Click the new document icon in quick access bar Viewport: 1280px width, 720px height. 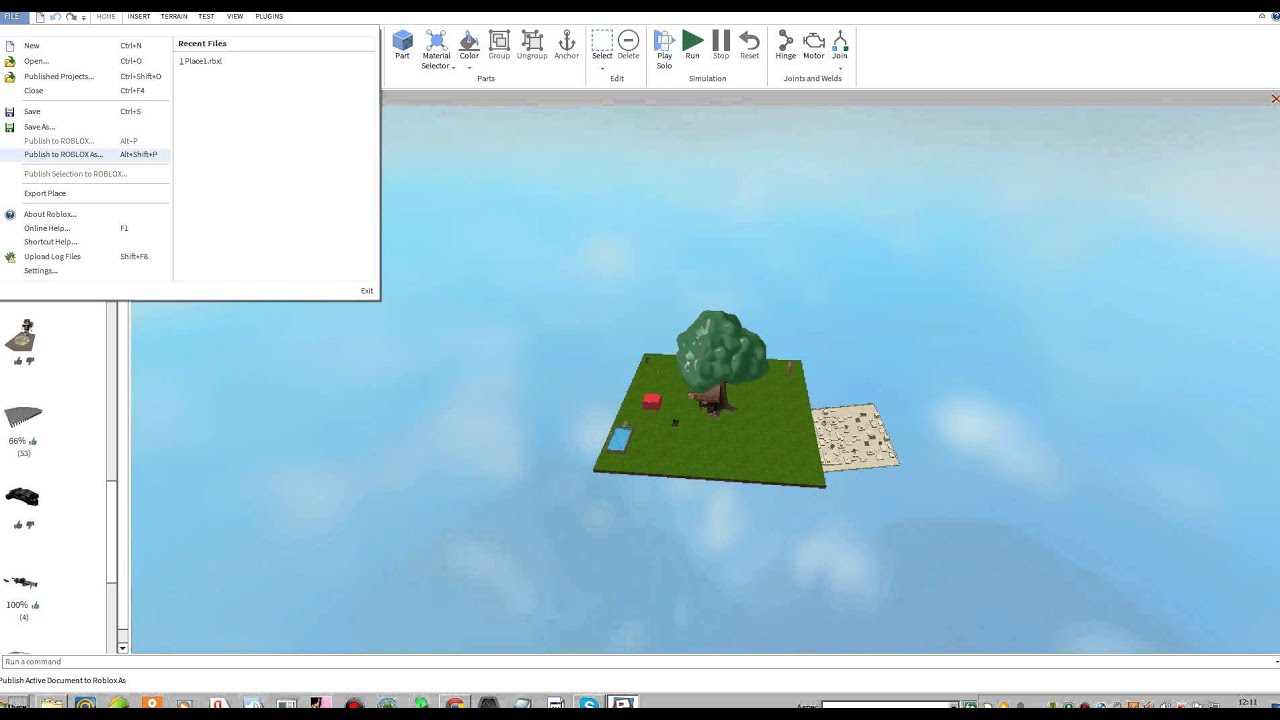tap(40, 17)
